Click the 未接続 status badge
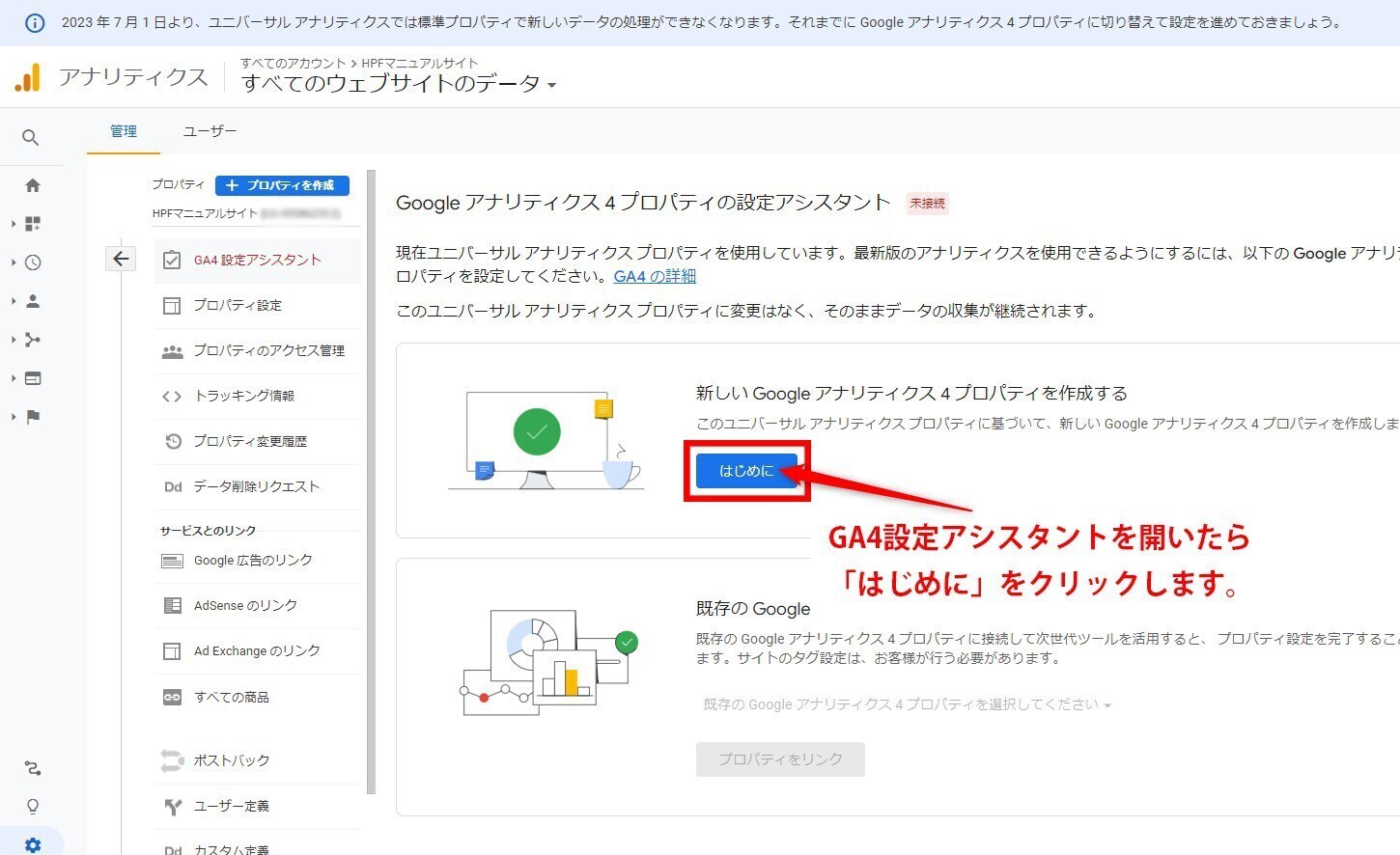The width and height of the screenshot is (1400, 855). pyautogui.click(x=928, y=204)
